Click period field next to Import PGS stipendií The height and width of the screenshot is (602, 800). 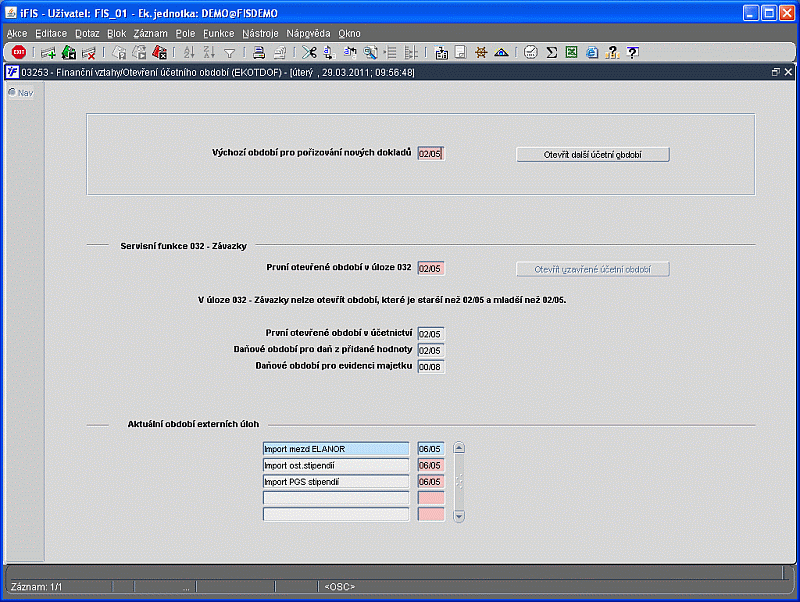click(x=431, y=482)
